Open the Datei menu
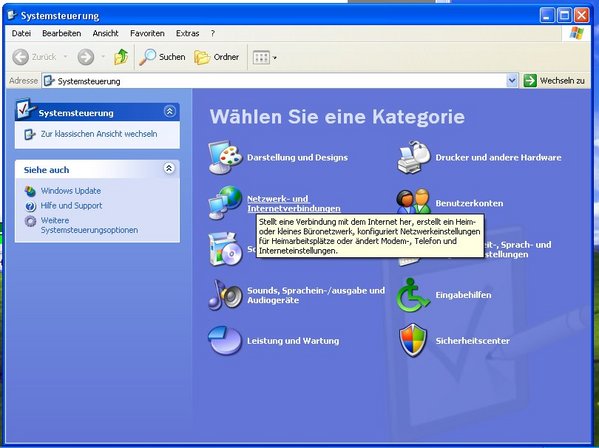 [21, 34]
